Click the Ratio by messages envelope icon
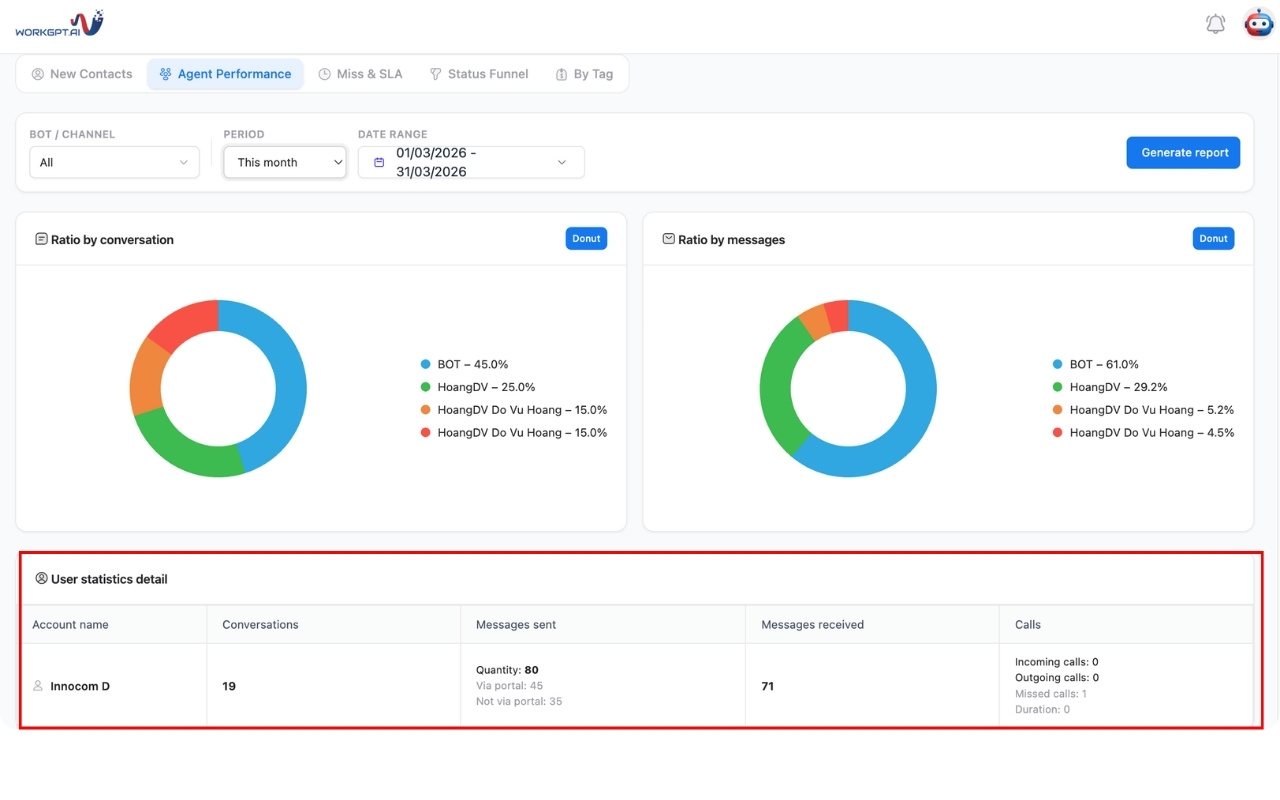 pos(668,239)
